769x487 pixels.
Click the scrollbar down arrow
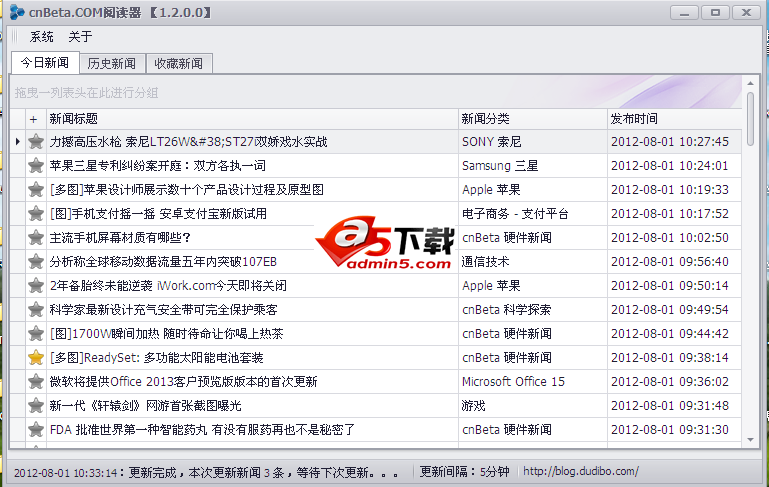(750, 440)
